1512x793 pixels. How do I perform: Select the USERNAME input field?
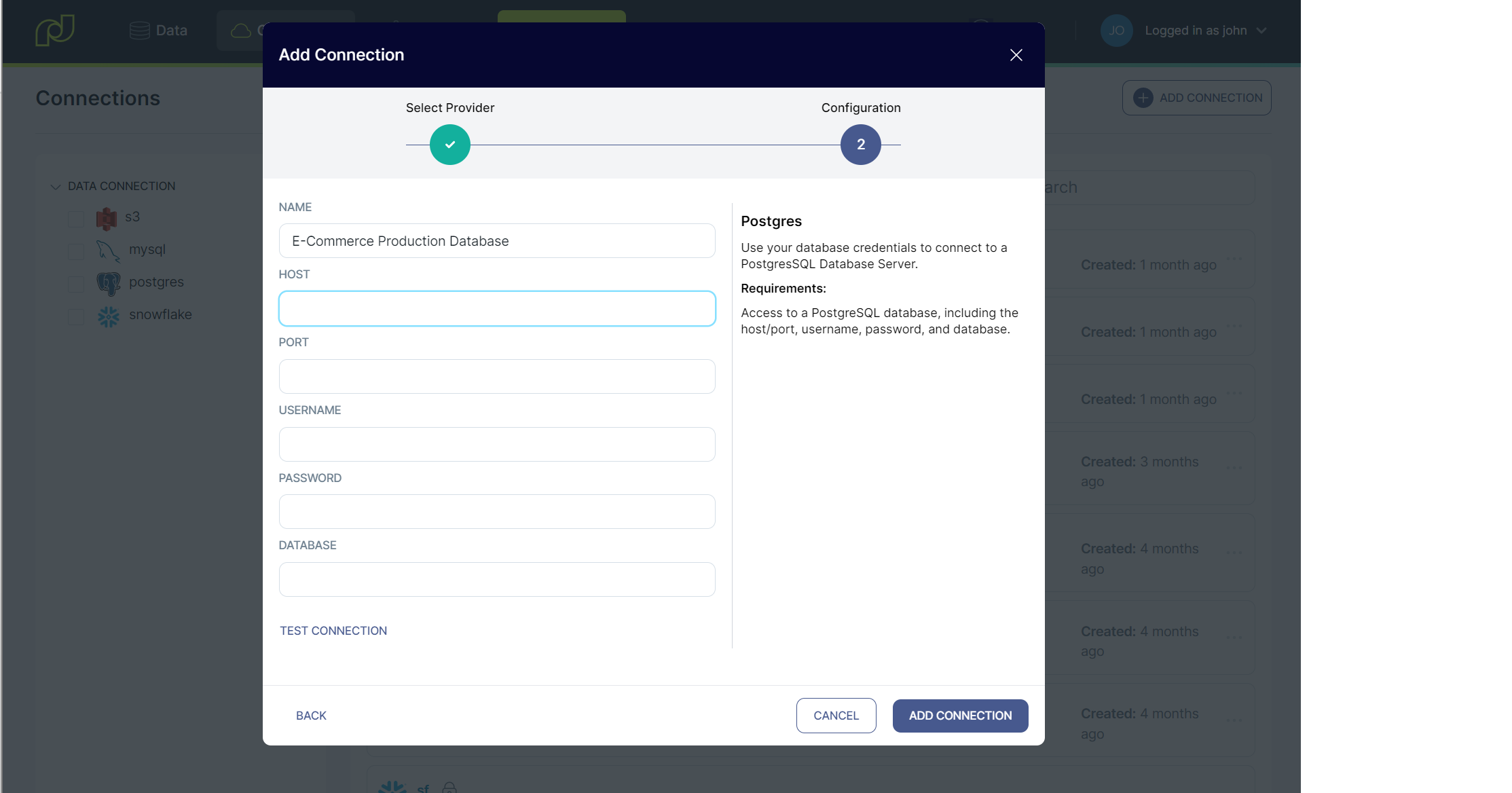(498, 444)
